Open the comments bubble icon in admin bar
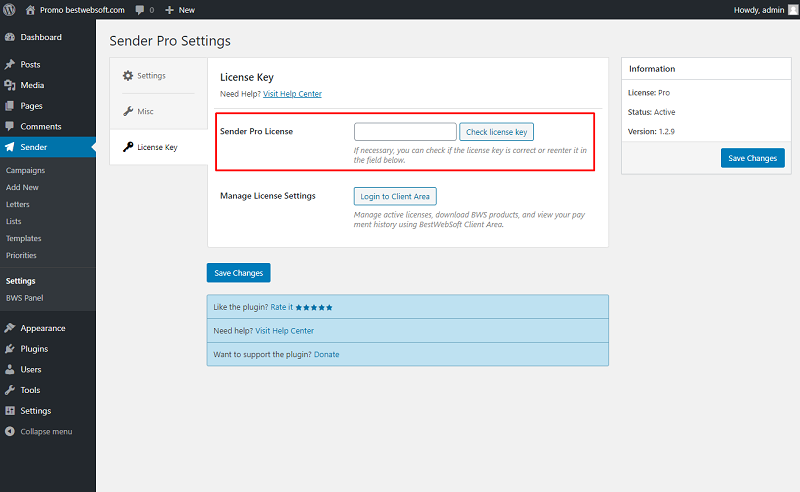Viewport: 800px width, 492px height. (140, 10)
